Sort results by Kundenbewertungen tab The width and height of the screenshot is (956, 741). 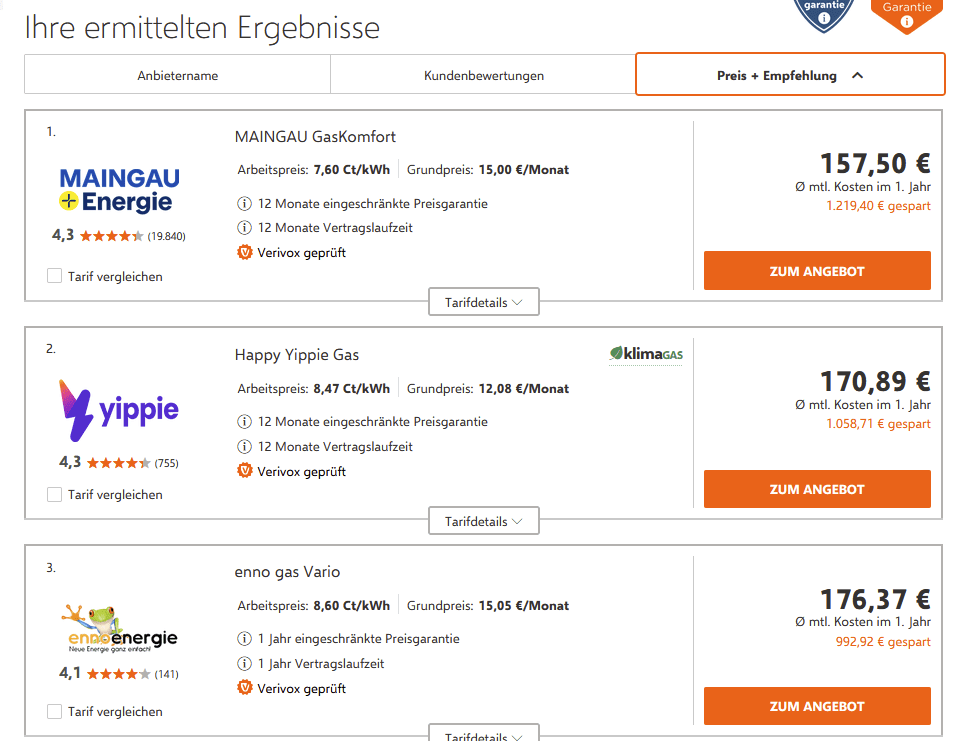tap(483, 75)
